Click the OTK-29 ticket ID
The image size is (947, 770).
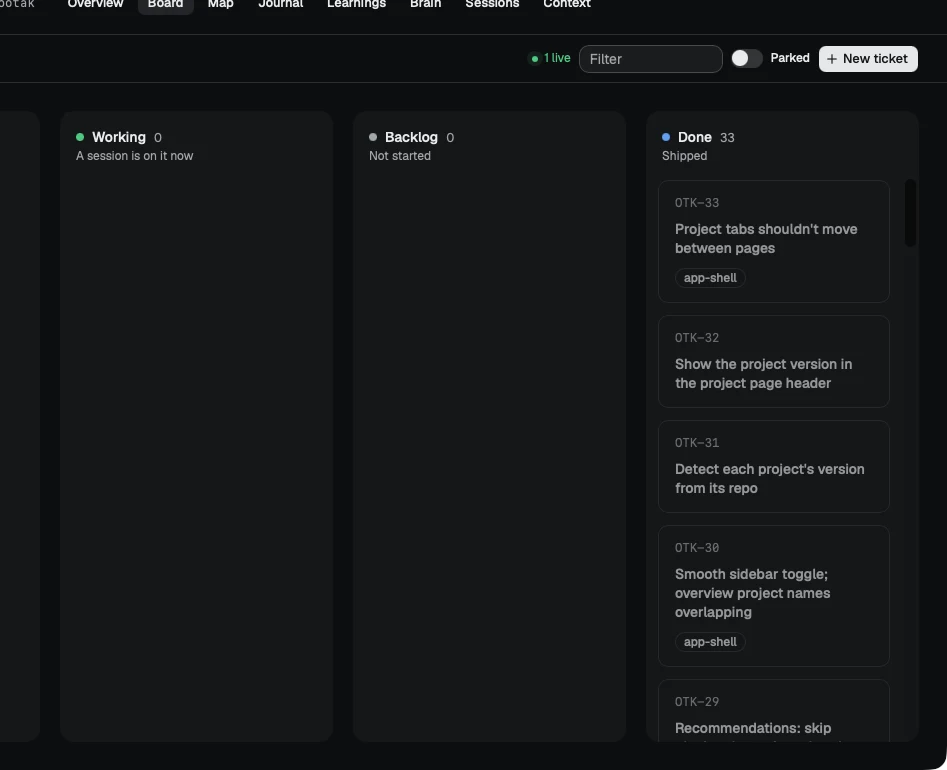point(697,702)
